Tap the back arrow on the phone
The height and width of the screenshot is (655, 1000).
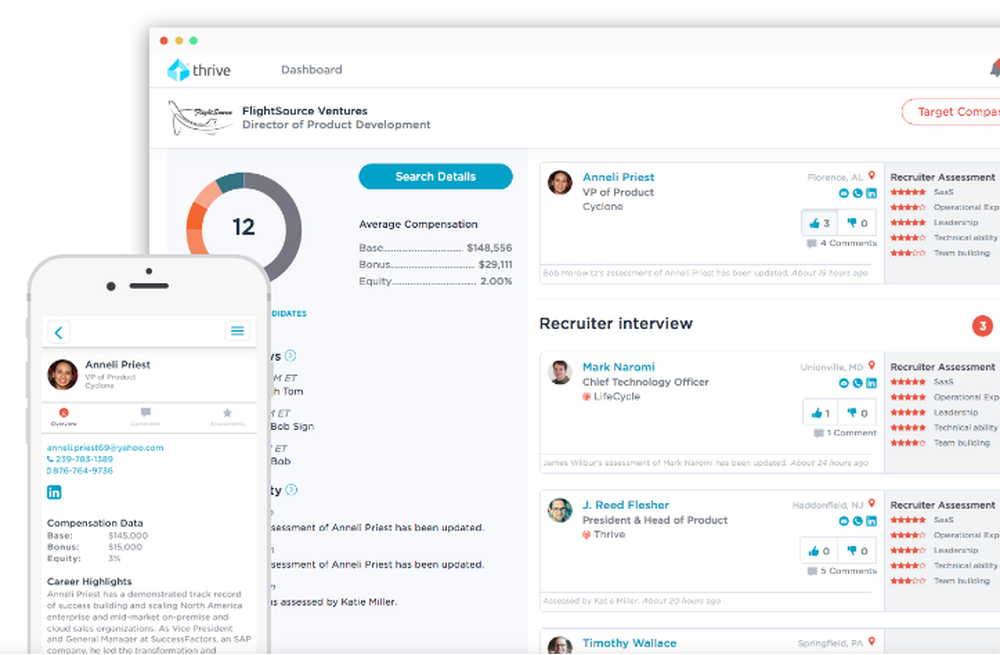point(59,332)
